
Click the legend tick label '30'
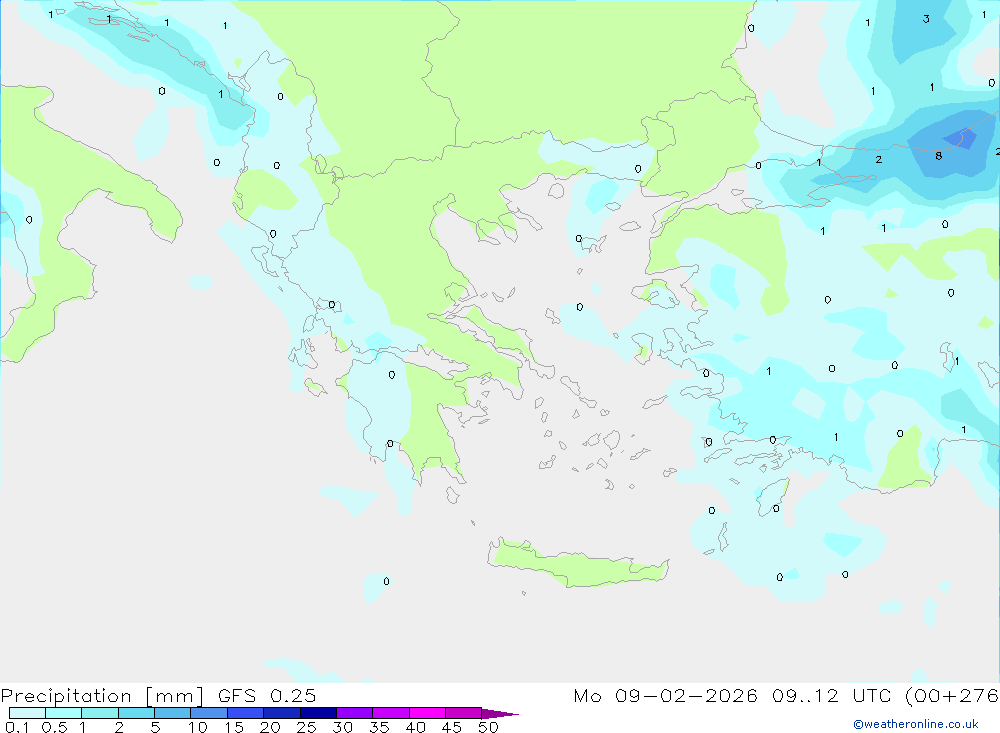pyautogui.click(x=343, y=727)
